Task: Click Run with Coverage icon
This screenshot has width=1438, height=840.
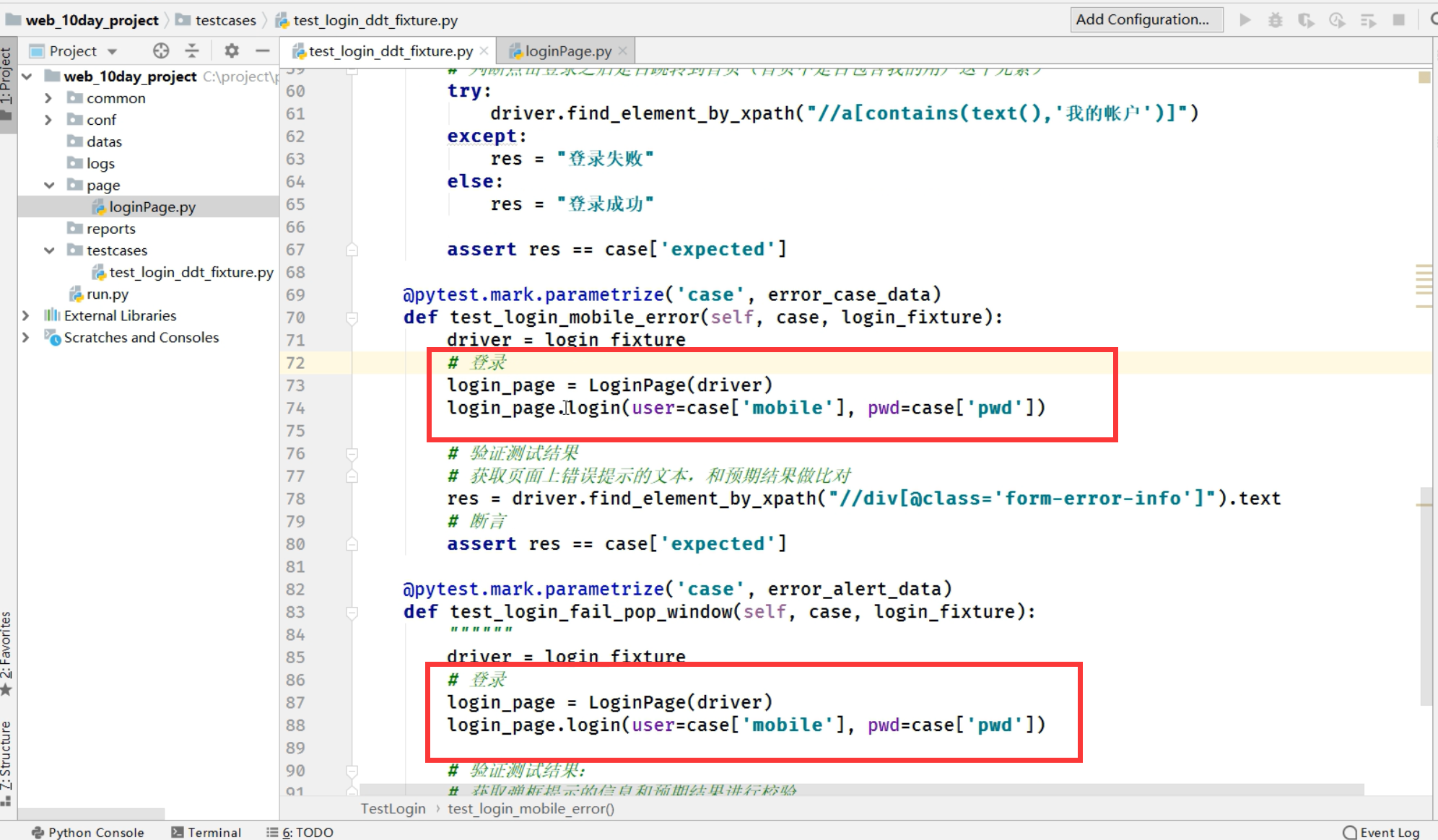Action: click(1306, 20)
